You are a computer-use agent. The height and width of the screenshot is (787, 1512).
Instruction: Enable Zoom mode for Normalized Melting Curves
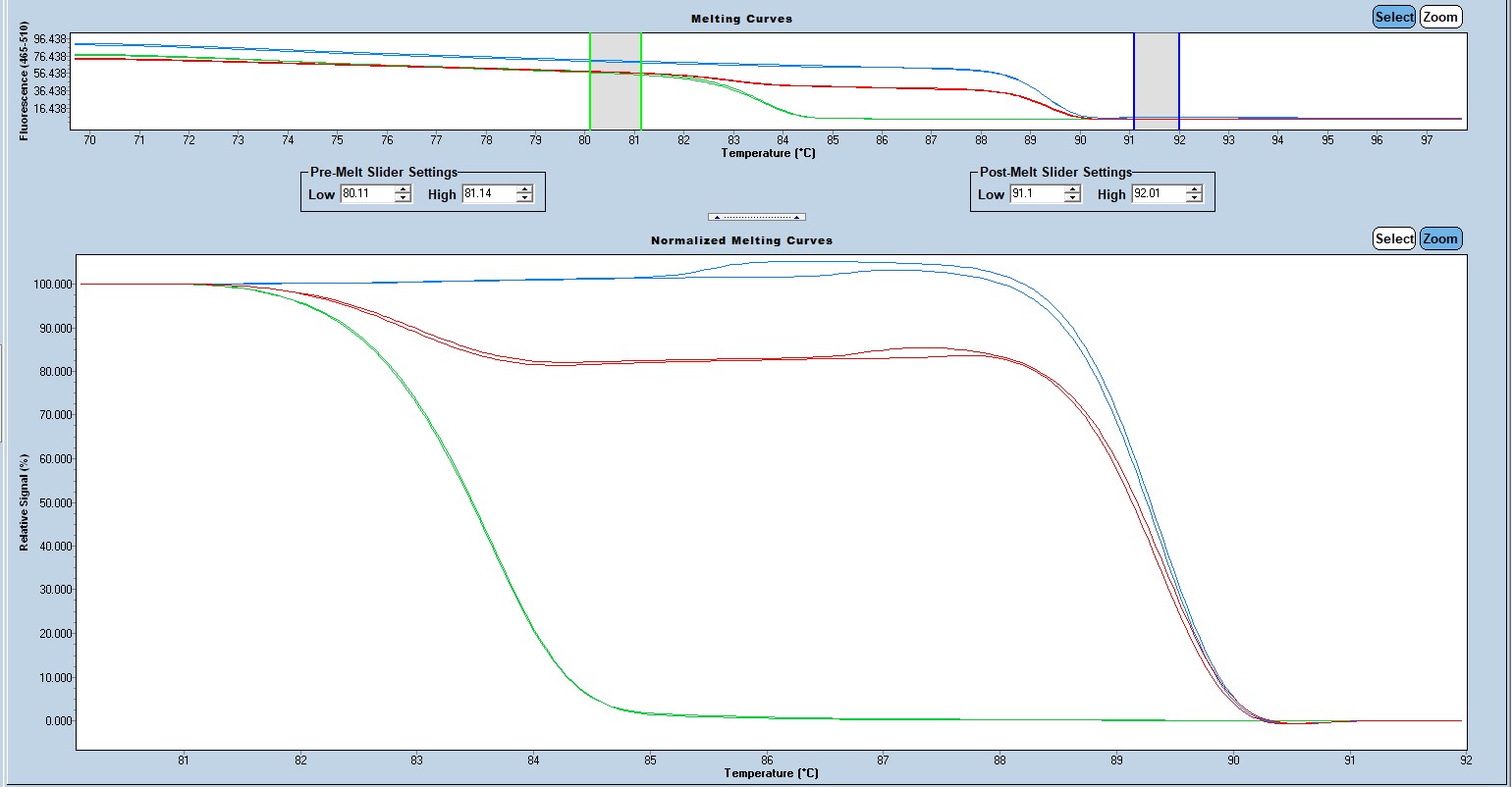pyautogui.click(x=1440, y=238)
